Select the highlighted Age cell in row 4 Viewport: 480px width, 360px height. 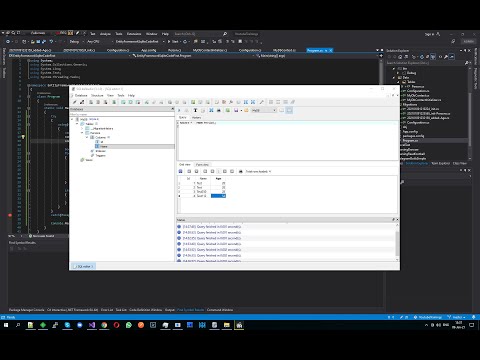coord(218,196)
